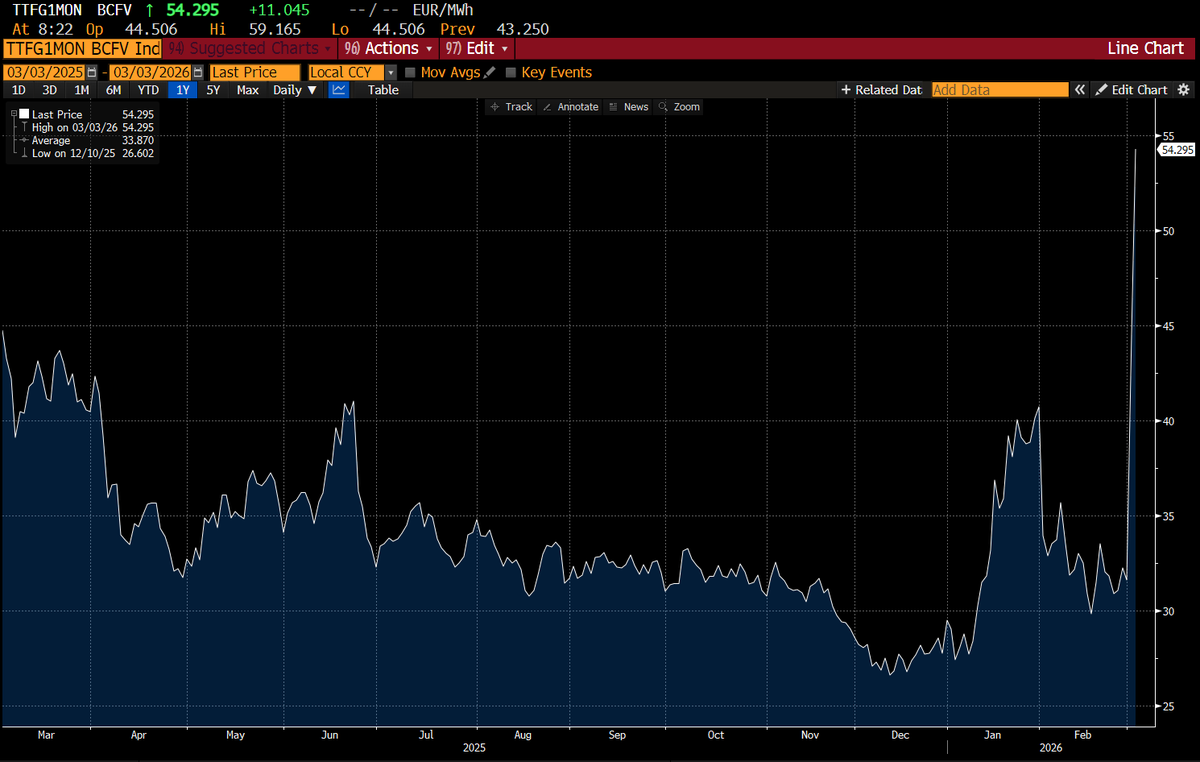This screenshot has width=1200, height=762.
Task: Open the Local CCY currency dropdown arrow
Action: (390, 73)
